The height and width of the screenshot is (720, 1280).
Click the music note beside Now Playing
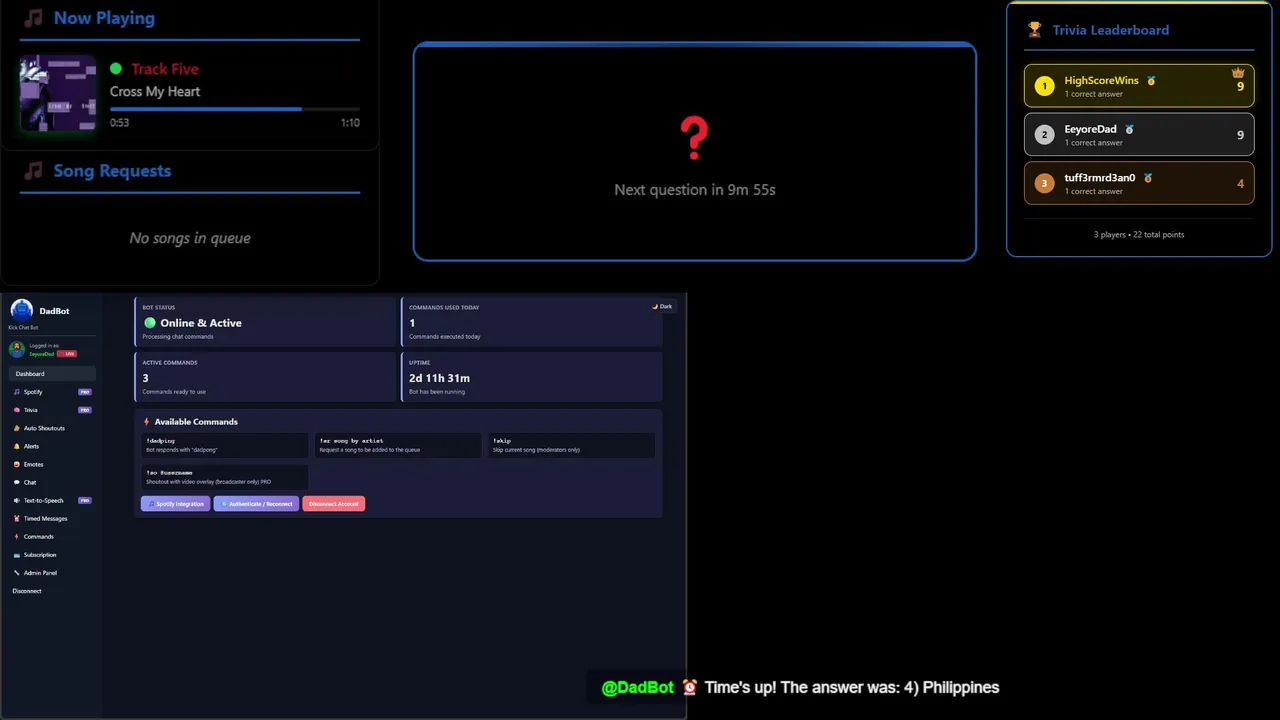point(33,18)
